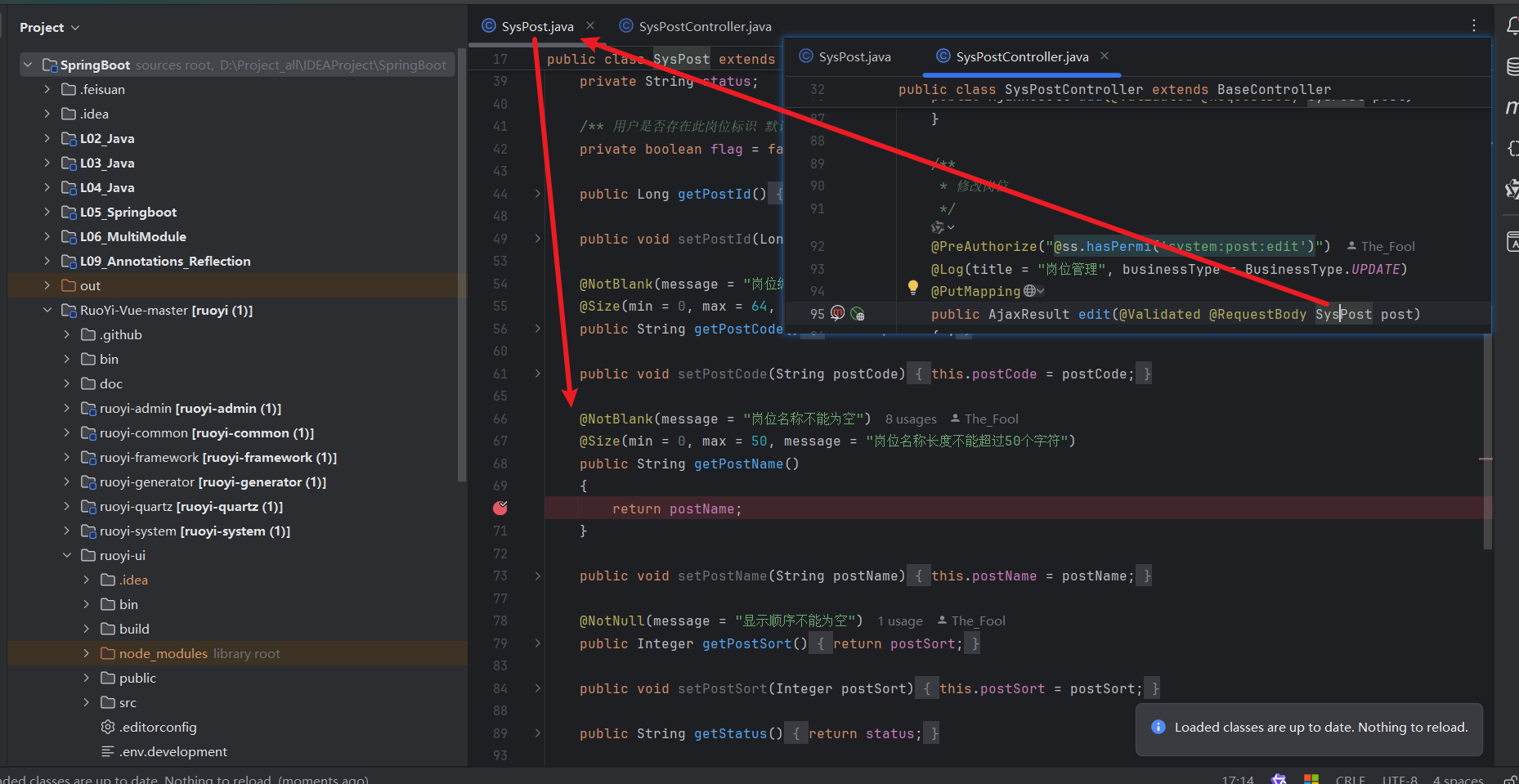Collapse the SpringBoot root node

pos(28,65)
